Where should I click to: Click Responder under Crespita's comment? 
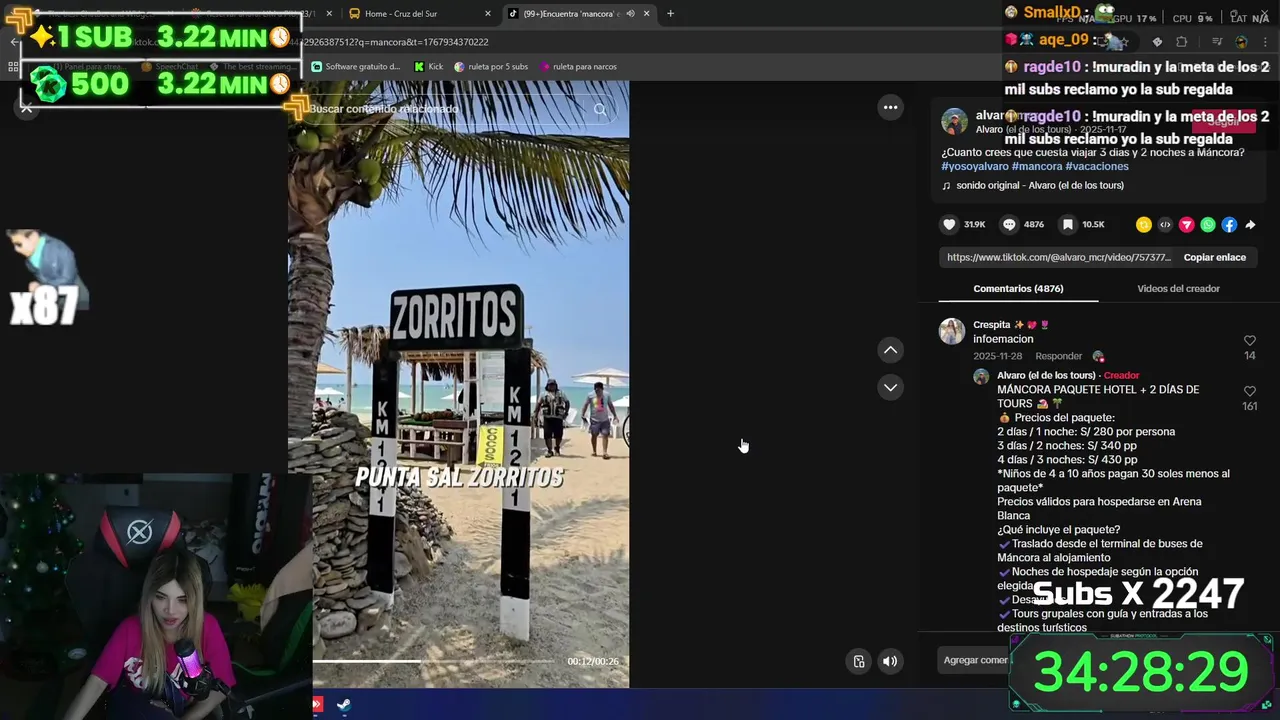tap(1058, 356)
